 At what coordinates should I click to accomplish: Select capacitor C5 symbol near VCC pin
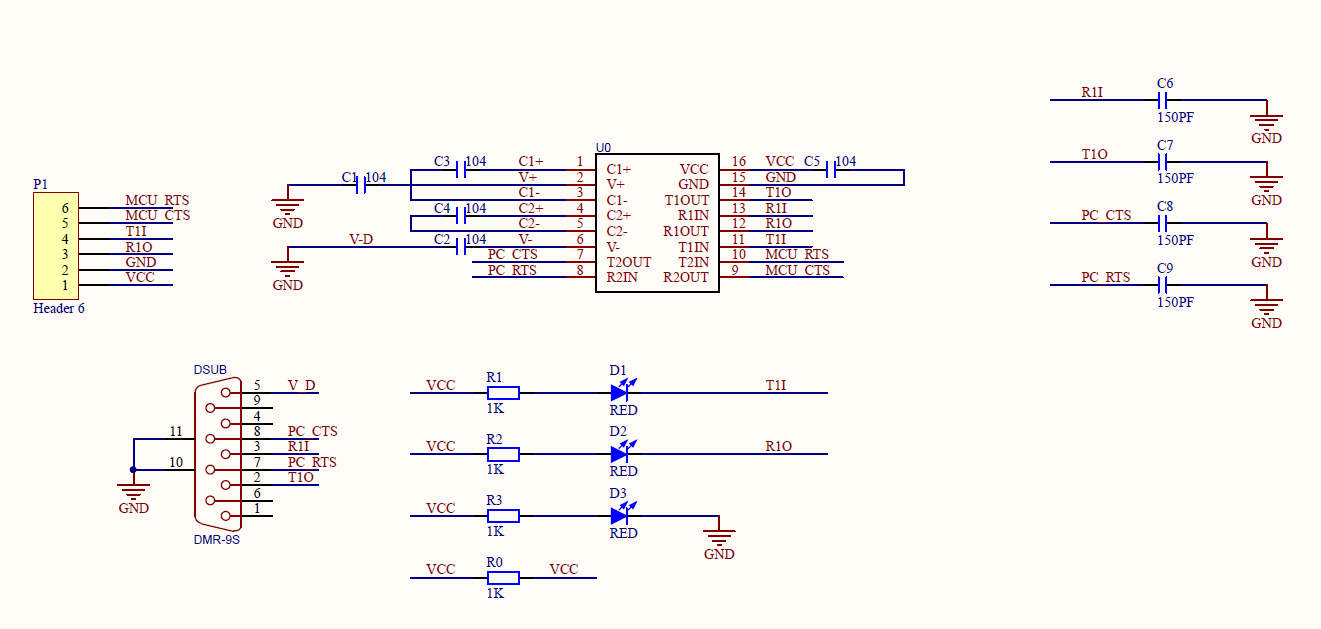click(830, 170)
